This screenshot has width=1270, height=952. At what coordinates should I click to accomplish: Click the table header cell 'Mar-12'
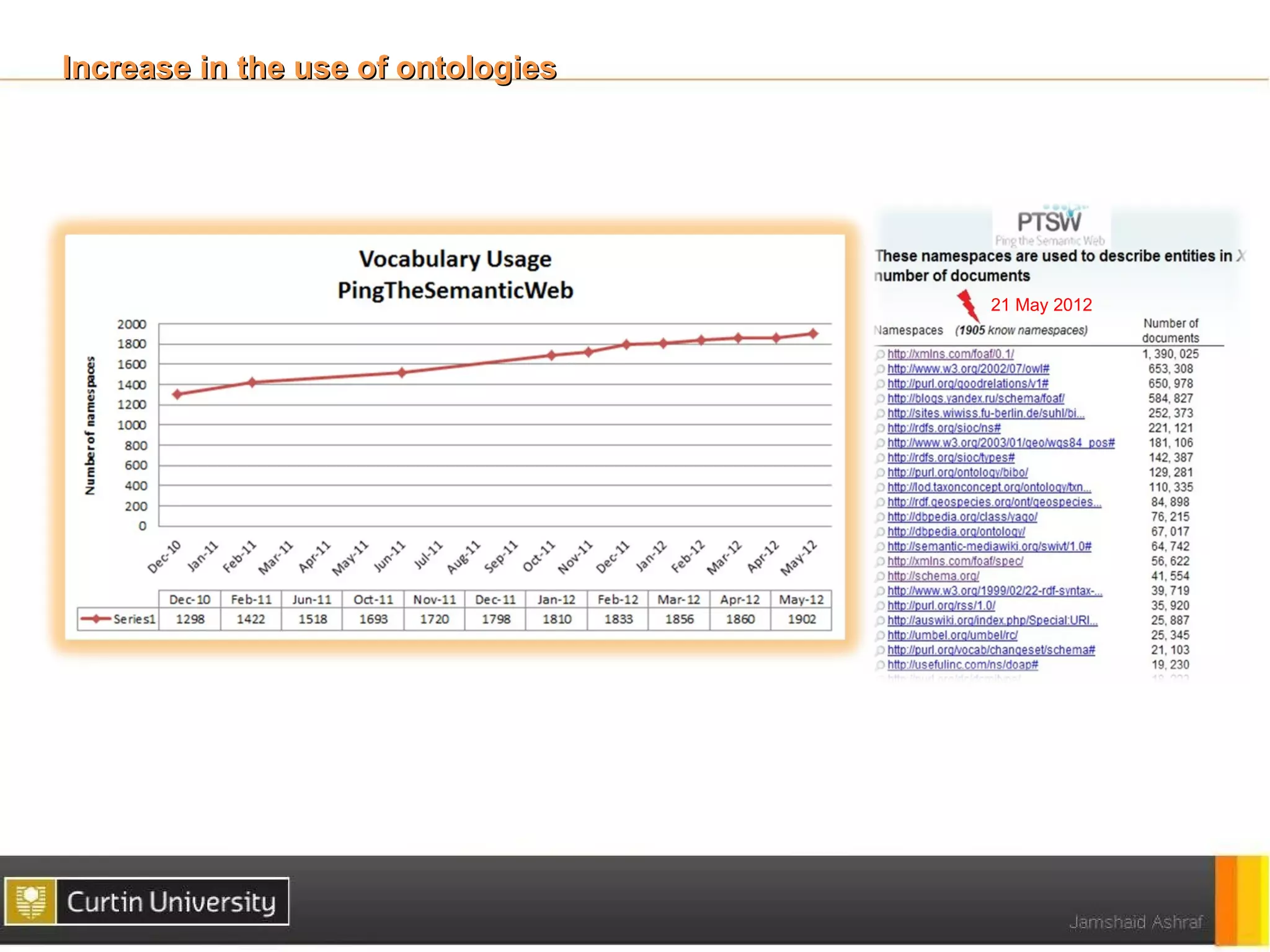point(679,599)
